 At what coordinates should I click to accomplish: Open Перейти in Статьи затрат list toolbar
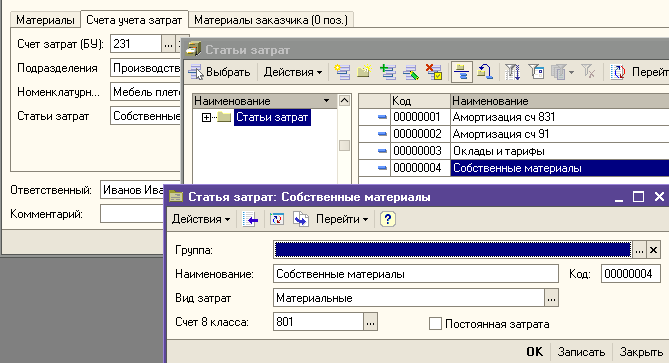[650, 72]
